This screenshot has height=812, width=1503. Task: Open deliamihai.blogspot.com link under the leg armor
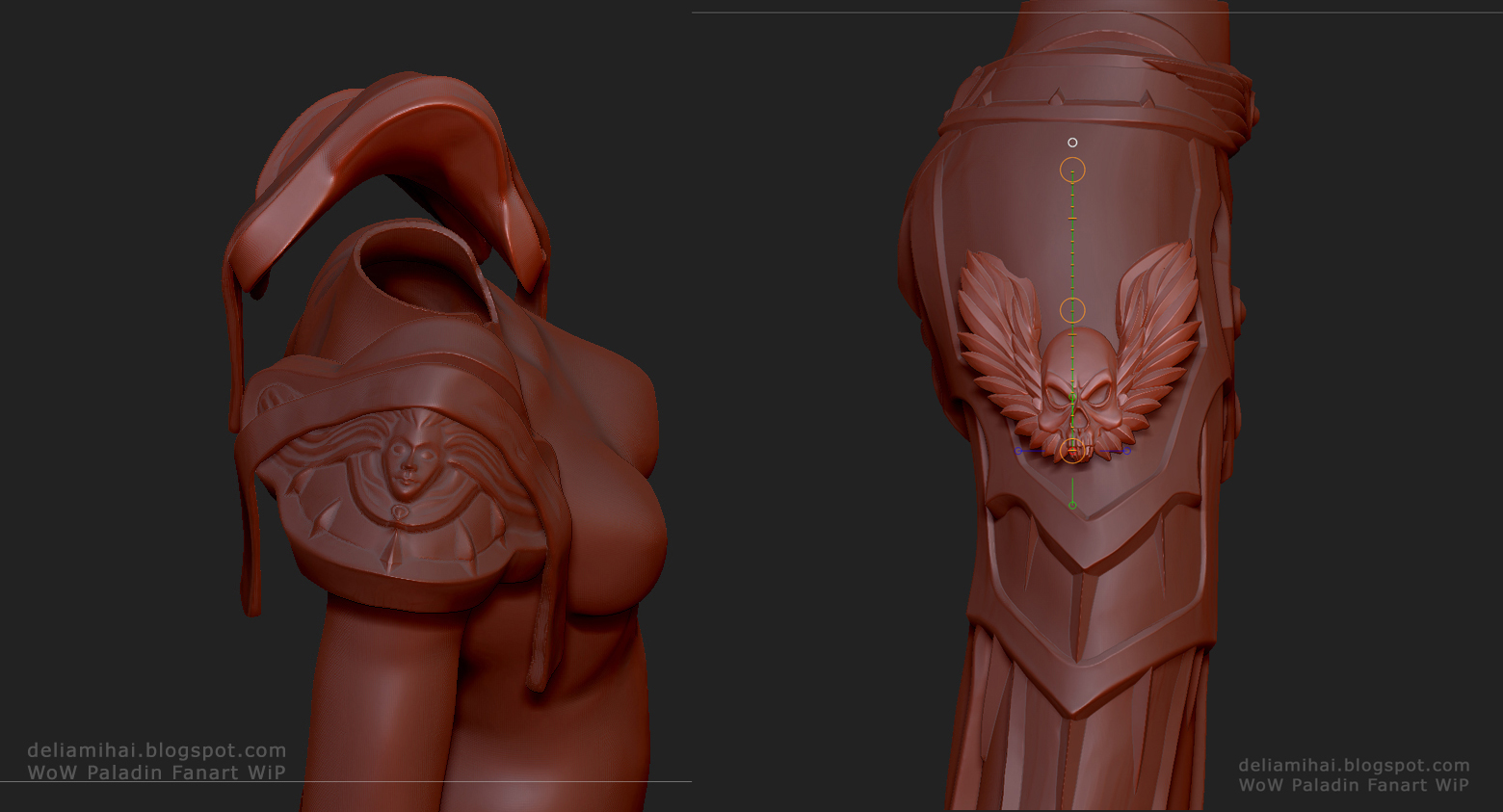pyautogui.click(x=1354, y=766)
